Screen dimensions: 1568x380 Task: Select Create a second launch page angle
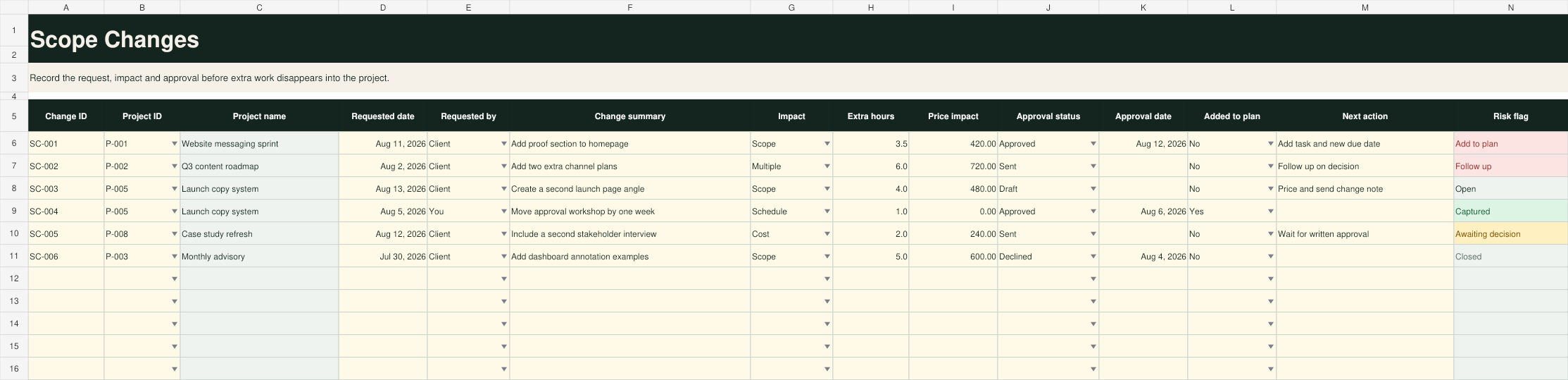tap(630, 189)
